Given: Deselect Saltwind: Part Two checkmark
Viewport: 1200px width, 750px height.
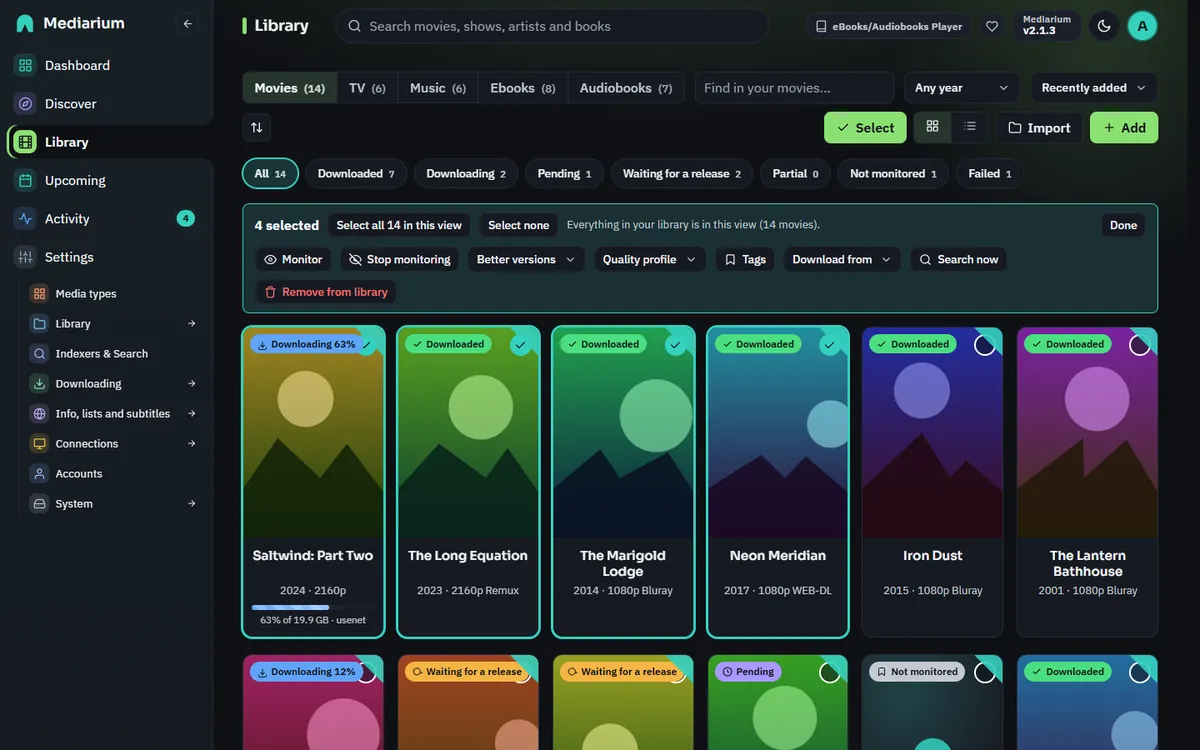Looking at the screenshot, I should click(x=366, y=345).
